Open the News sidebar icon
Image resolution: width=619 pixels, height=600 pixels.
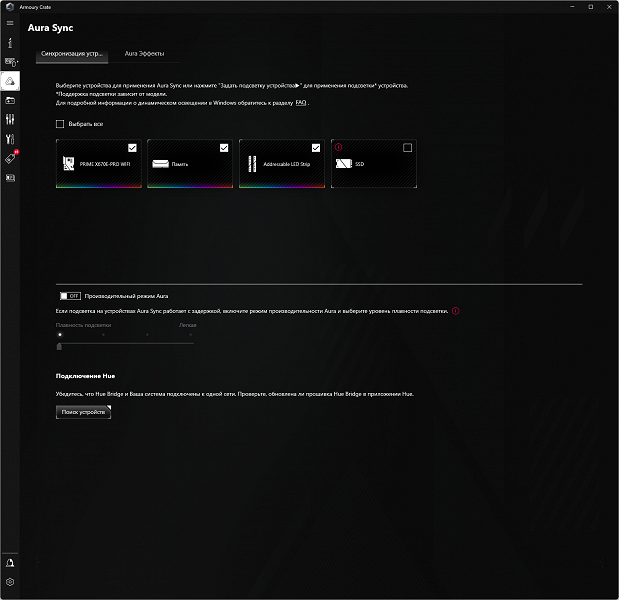click(x=10, y=178)
